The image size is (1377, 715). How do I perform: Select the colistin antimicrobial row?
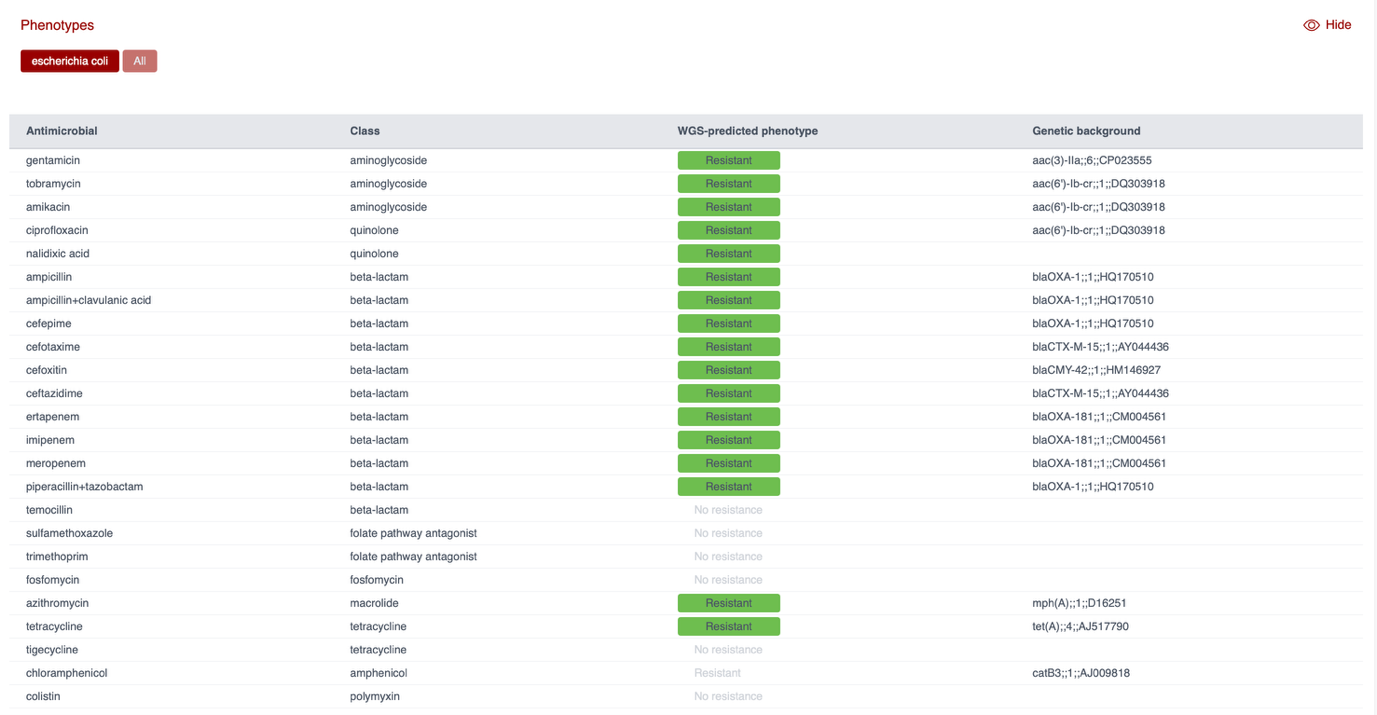pyautogui.click(x=43, y=696)
